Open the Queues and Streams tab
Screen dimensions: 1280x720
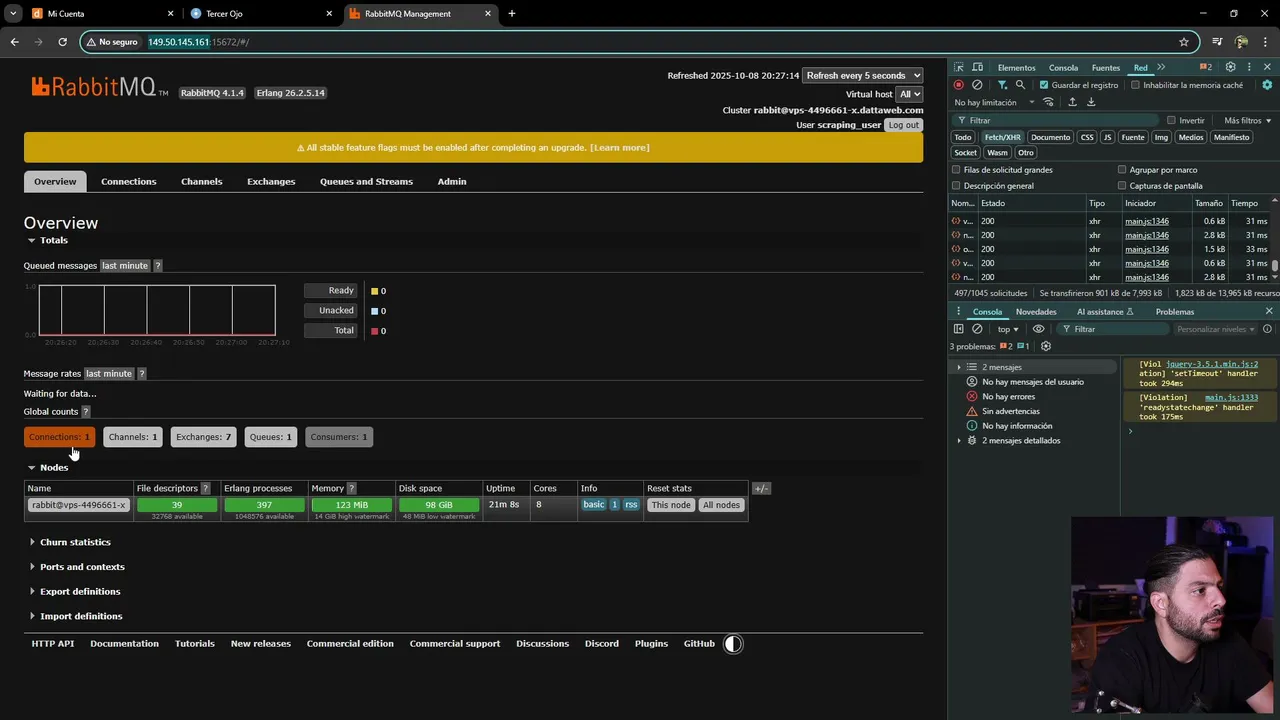[x=366, y=182]
